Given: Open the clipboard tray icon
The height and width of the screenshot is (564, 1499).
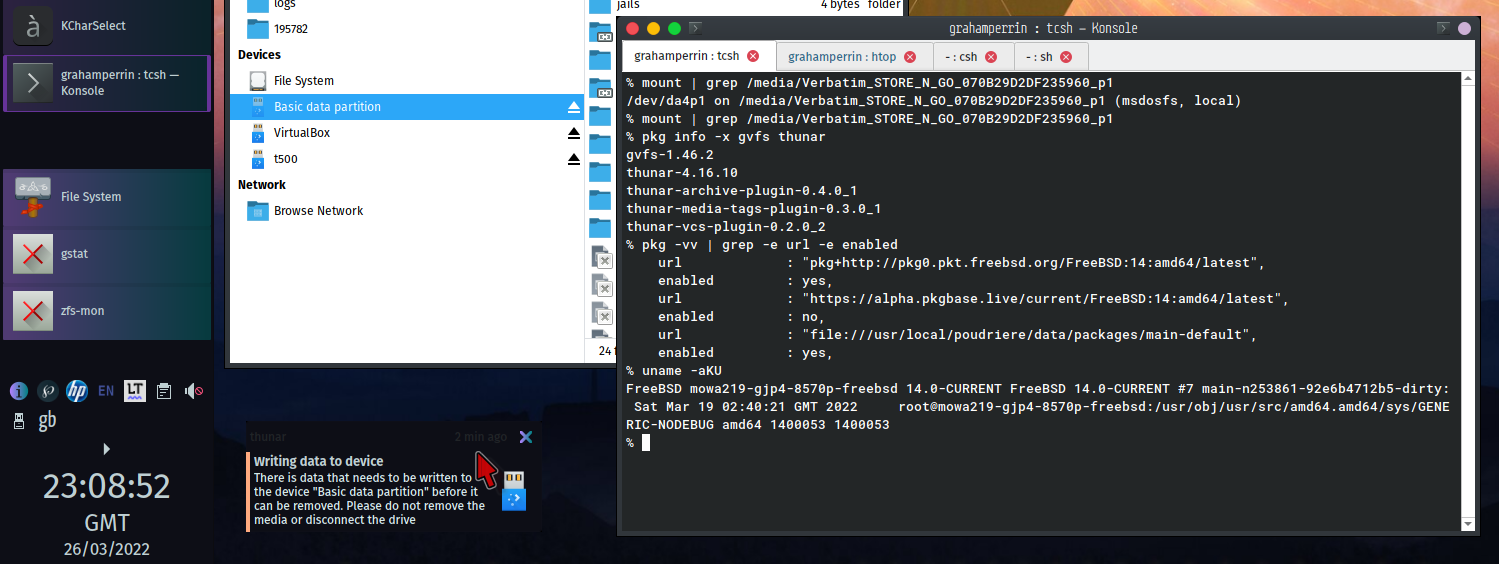Looking at the screenshot, I should click(x=165, y=391).
